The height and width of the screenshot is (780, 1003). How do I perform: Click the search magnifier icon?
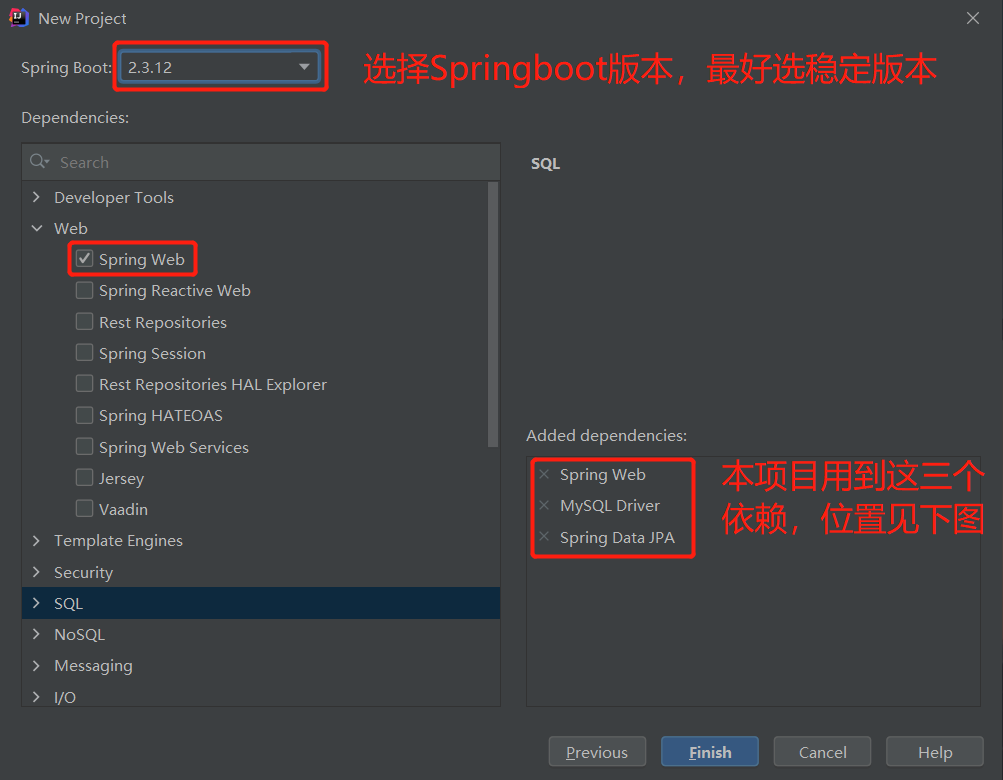(38, 161)
